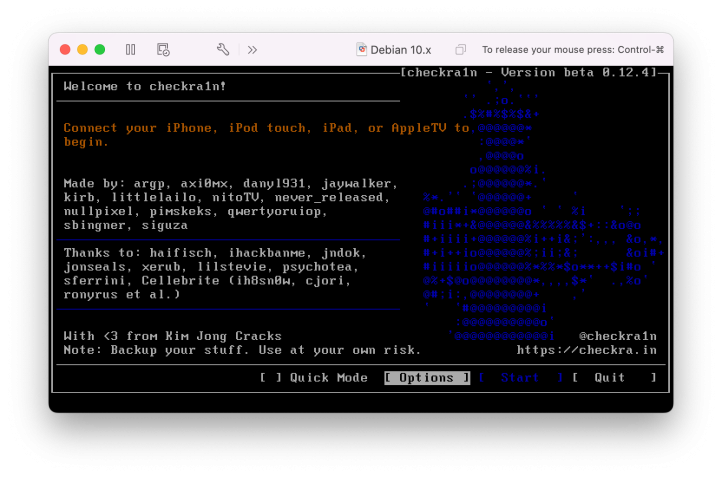Viewport: 722px width, 477px height.
Task: Enter single-window mode via overlapping squares icon
Action: click(x=460, y=50)
